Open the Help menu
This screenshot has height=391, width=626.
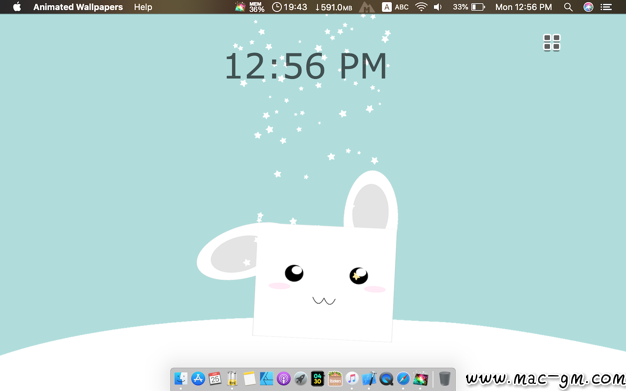pyautogui.click(x=143, y=7)
